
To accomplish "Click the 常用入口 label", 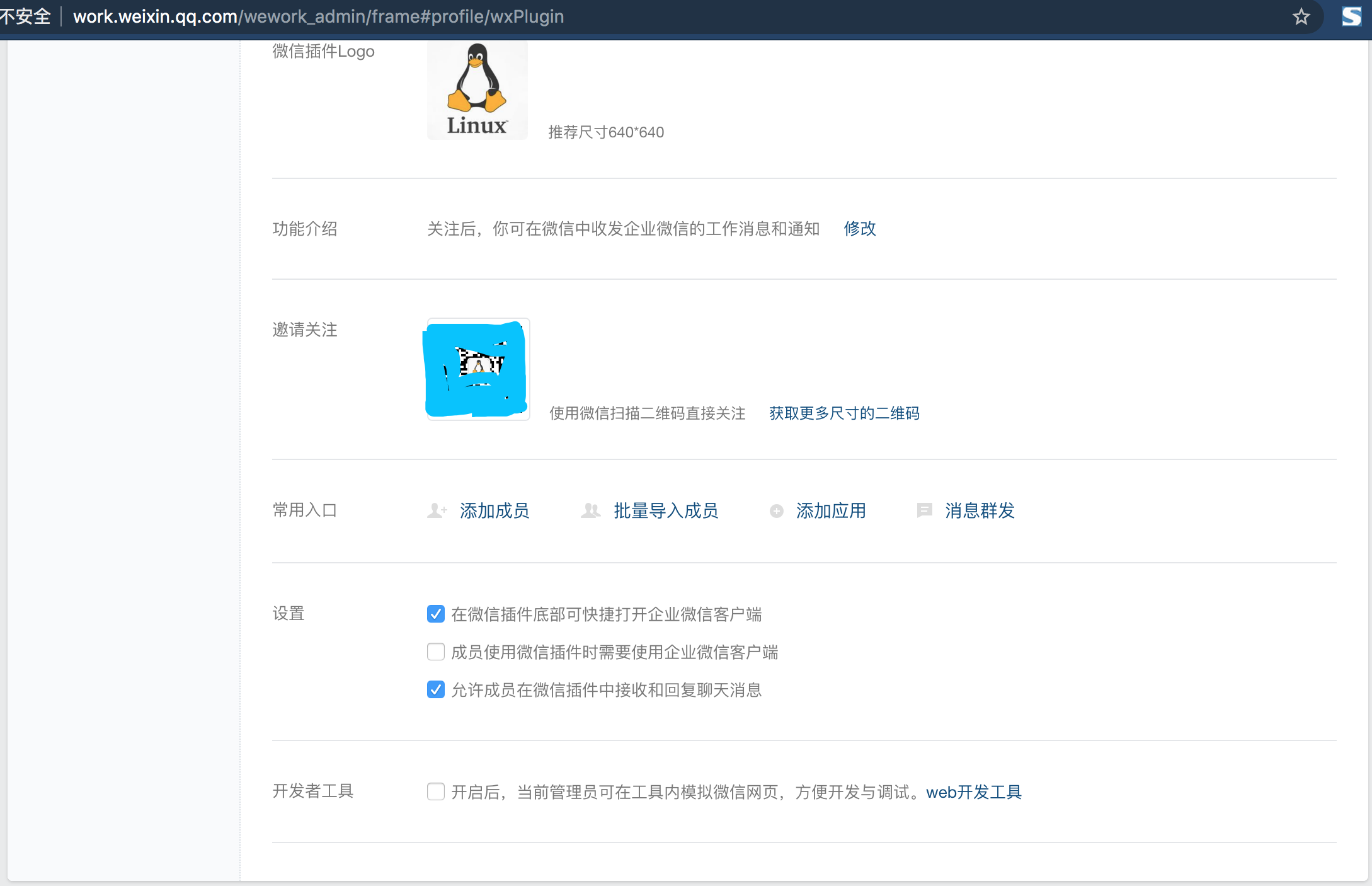I will [x=305, y=510].
